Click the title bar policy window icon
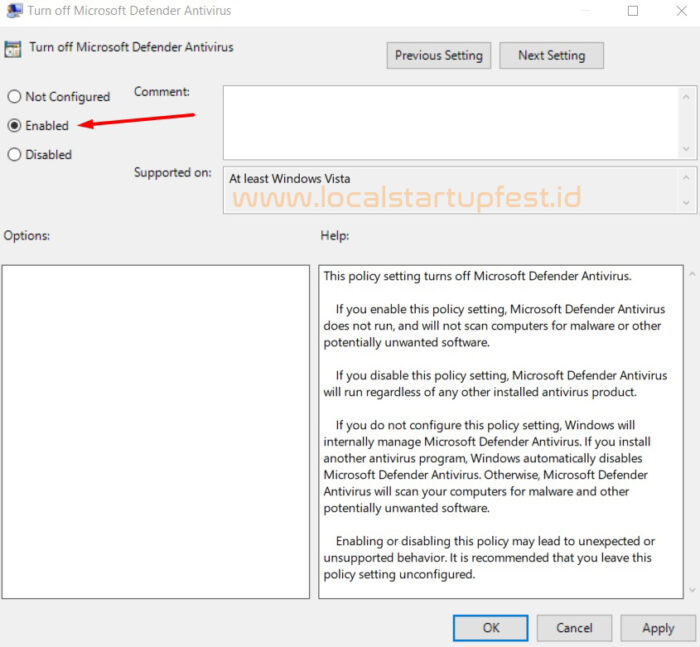This screenshot has width=700, height=647. 14,10
